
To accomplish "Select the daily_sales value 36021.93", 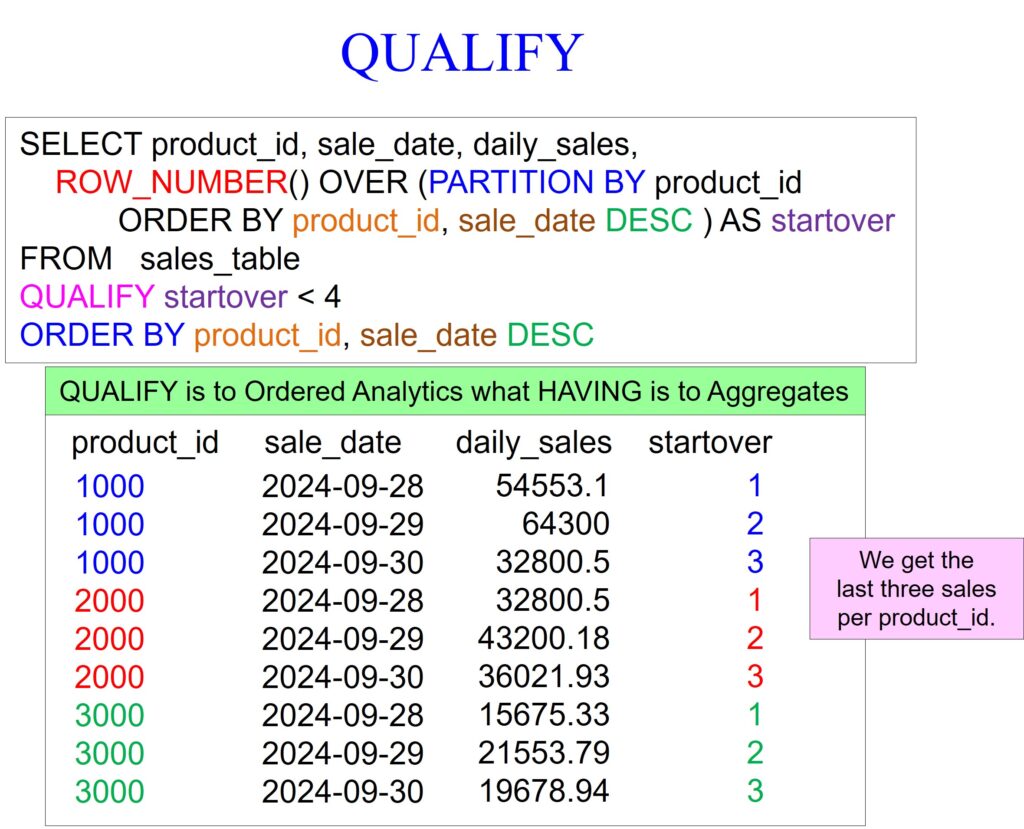I will click(543, 676).
